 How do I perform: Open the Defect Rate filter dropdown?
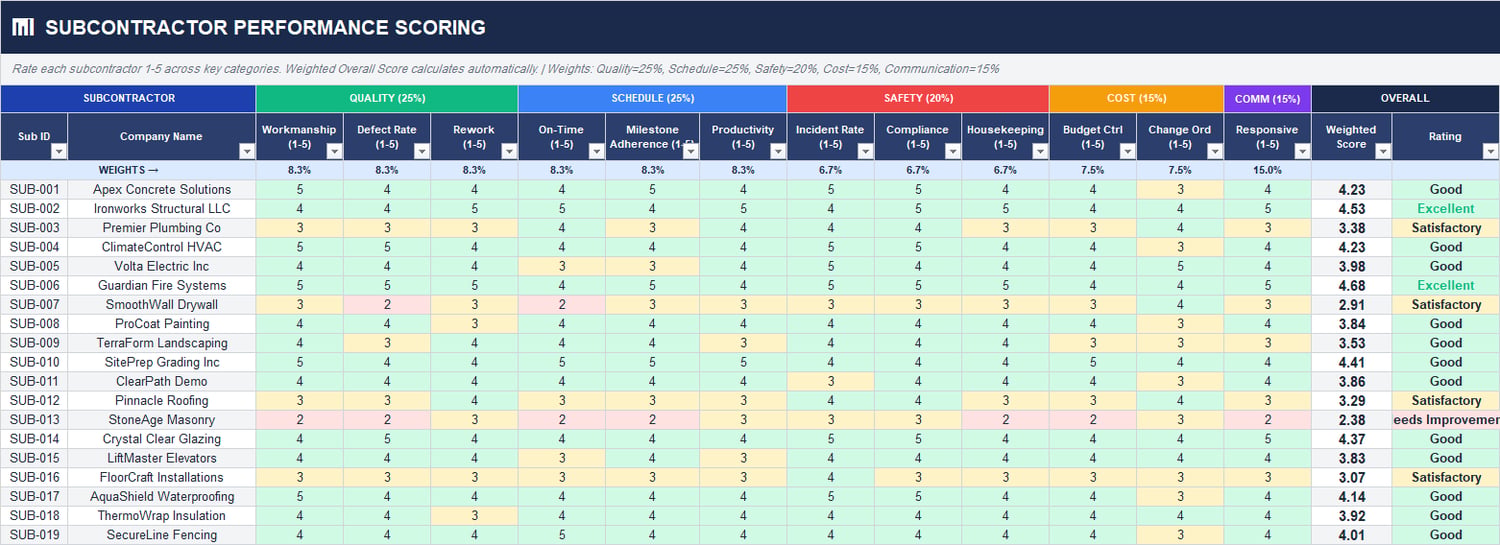point(421,151)
